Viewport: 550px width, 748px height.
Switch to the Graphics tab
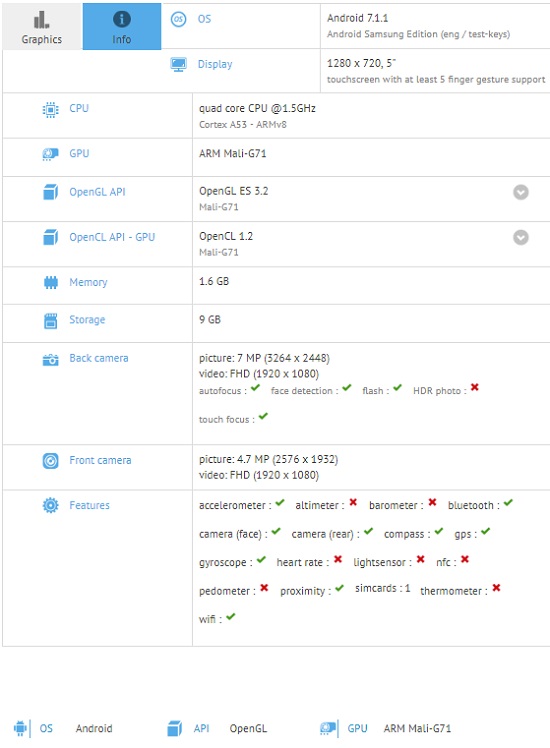point(42,27)
